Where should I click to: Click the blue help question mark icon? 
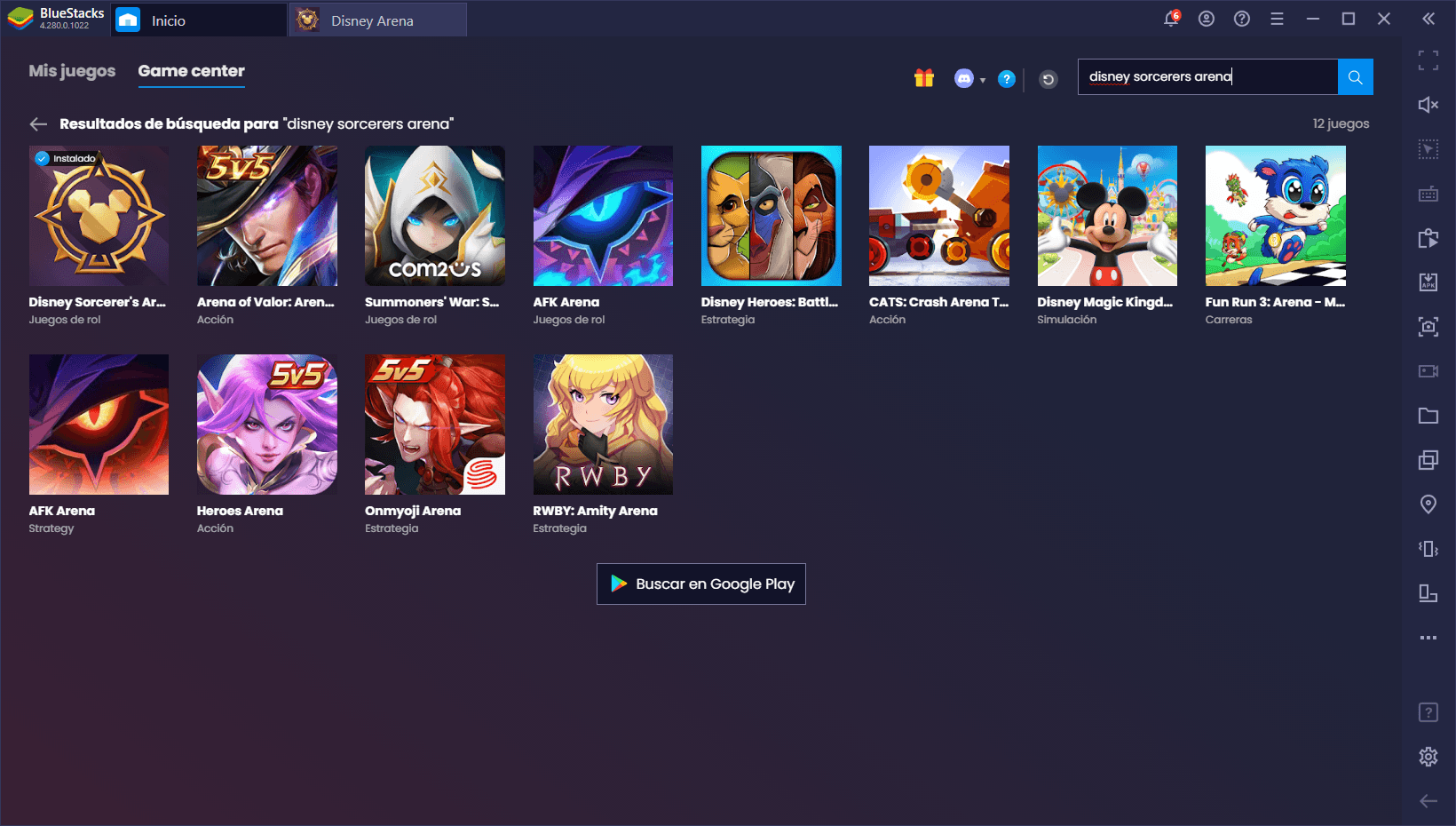1006,79
